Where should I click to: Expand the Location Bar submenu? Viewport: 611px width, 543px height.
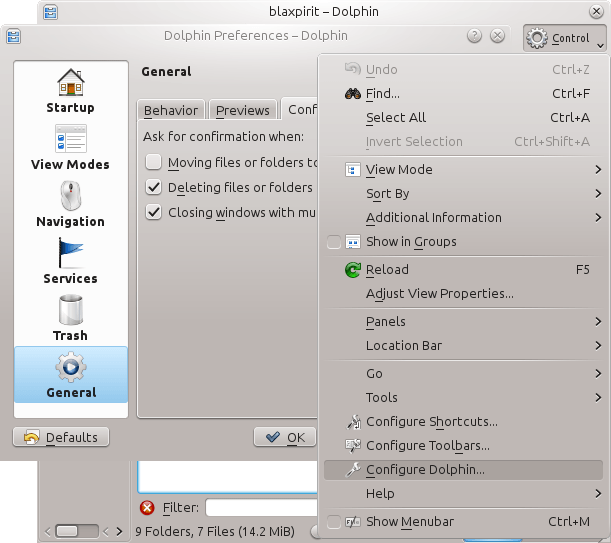click(x=463, y=346)
